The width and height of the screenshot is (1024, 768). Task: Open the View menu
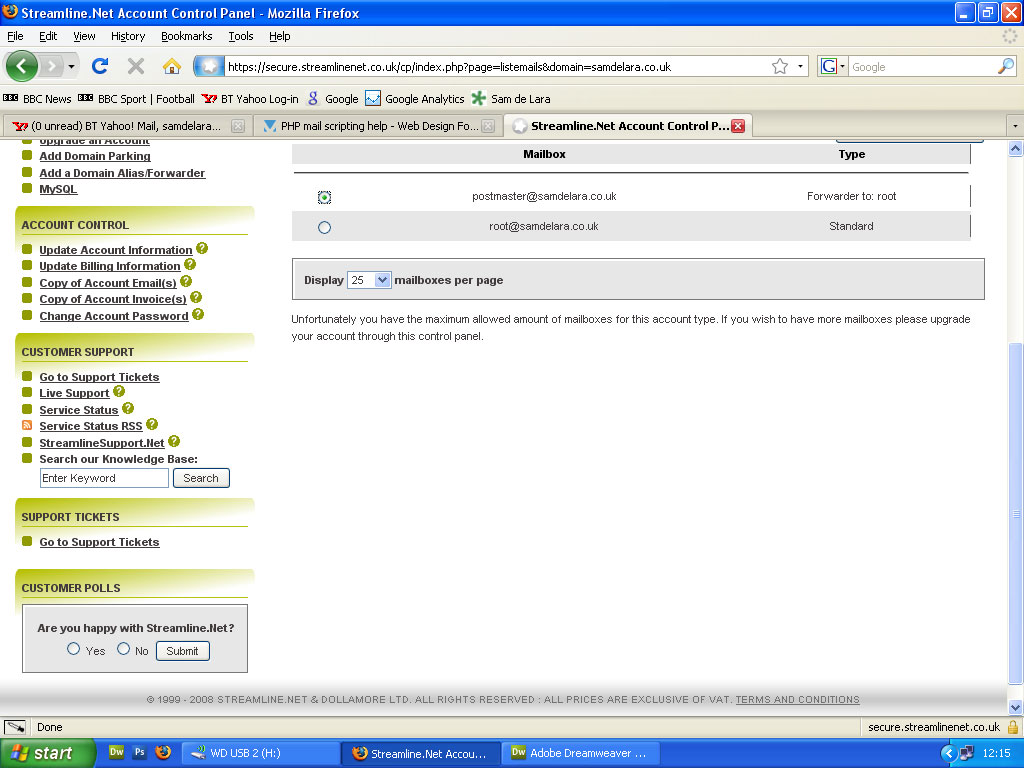coord(84,36)
